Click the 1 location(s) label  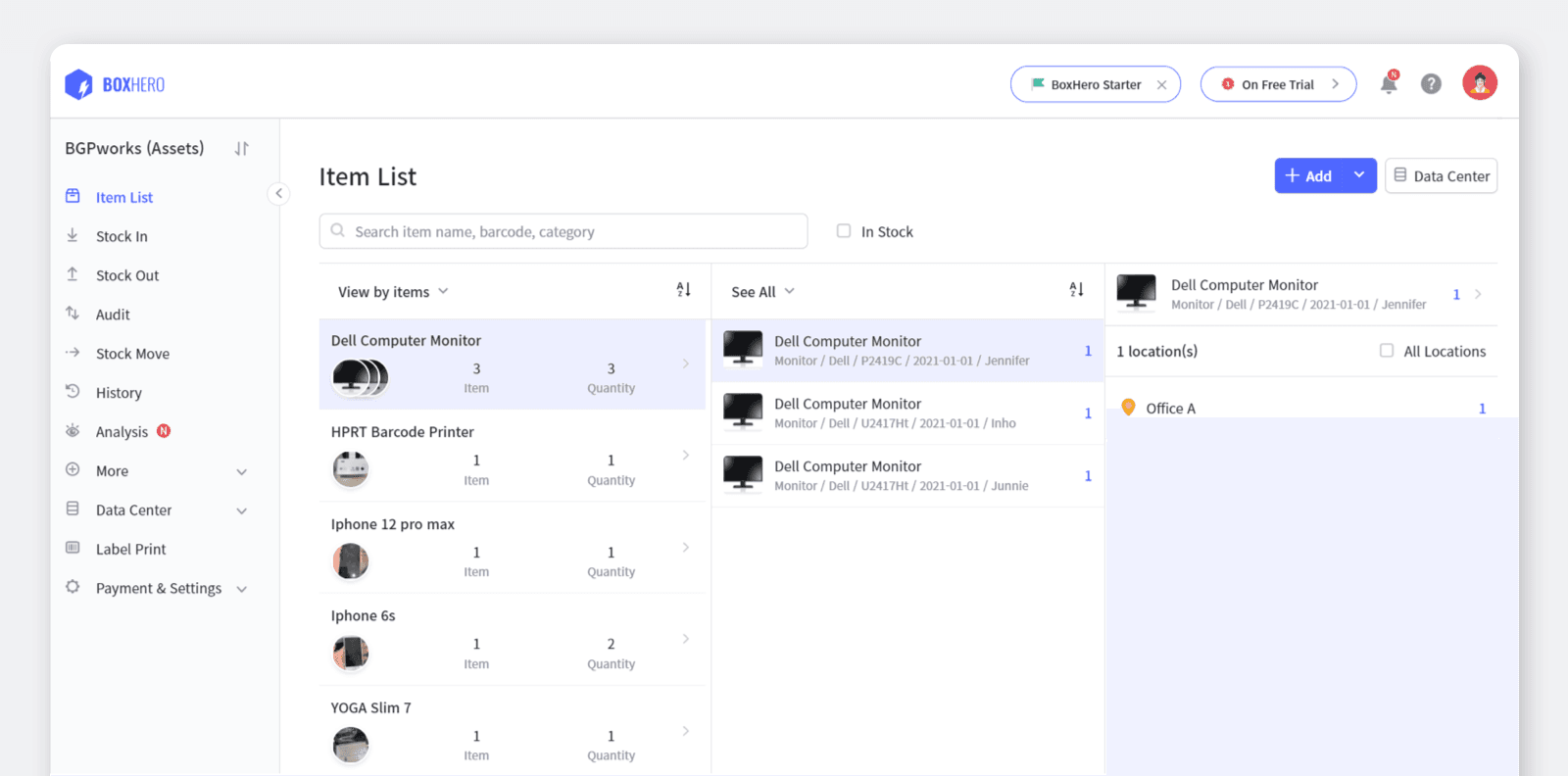[x=1156, y=351]
